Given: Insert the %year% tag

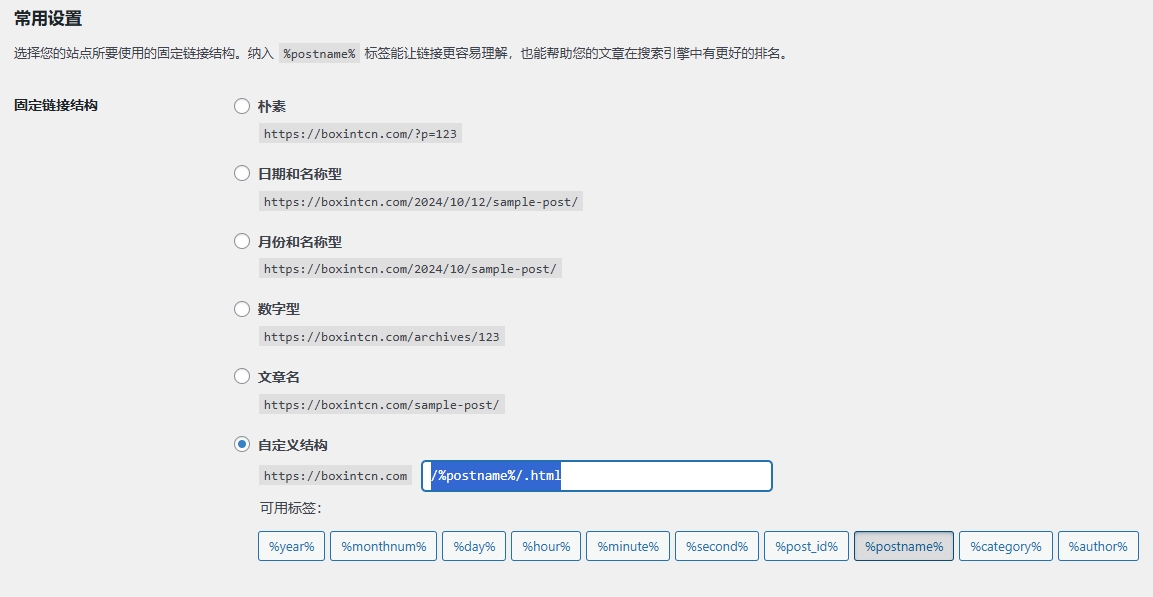Looking at the screenshot, I should pyautogui.click(x=291, y=546).
